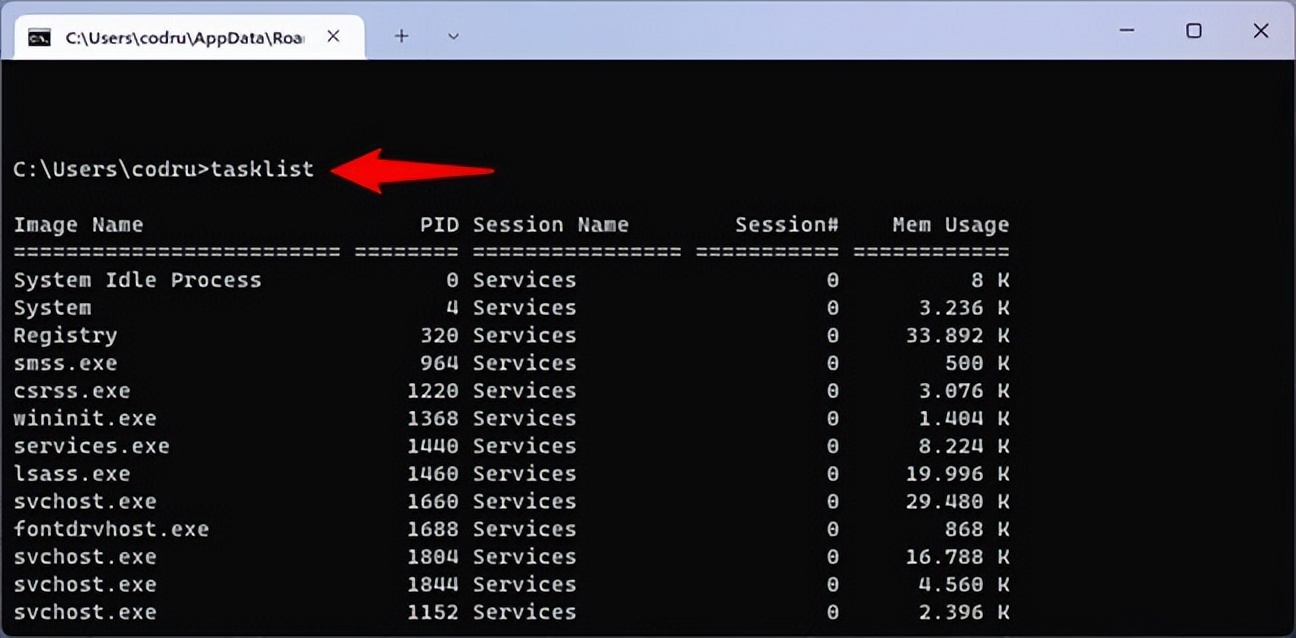Screen dimensions: 1296x638
Task: Click the 16.788 K memory value
Action: click(957, 557)
